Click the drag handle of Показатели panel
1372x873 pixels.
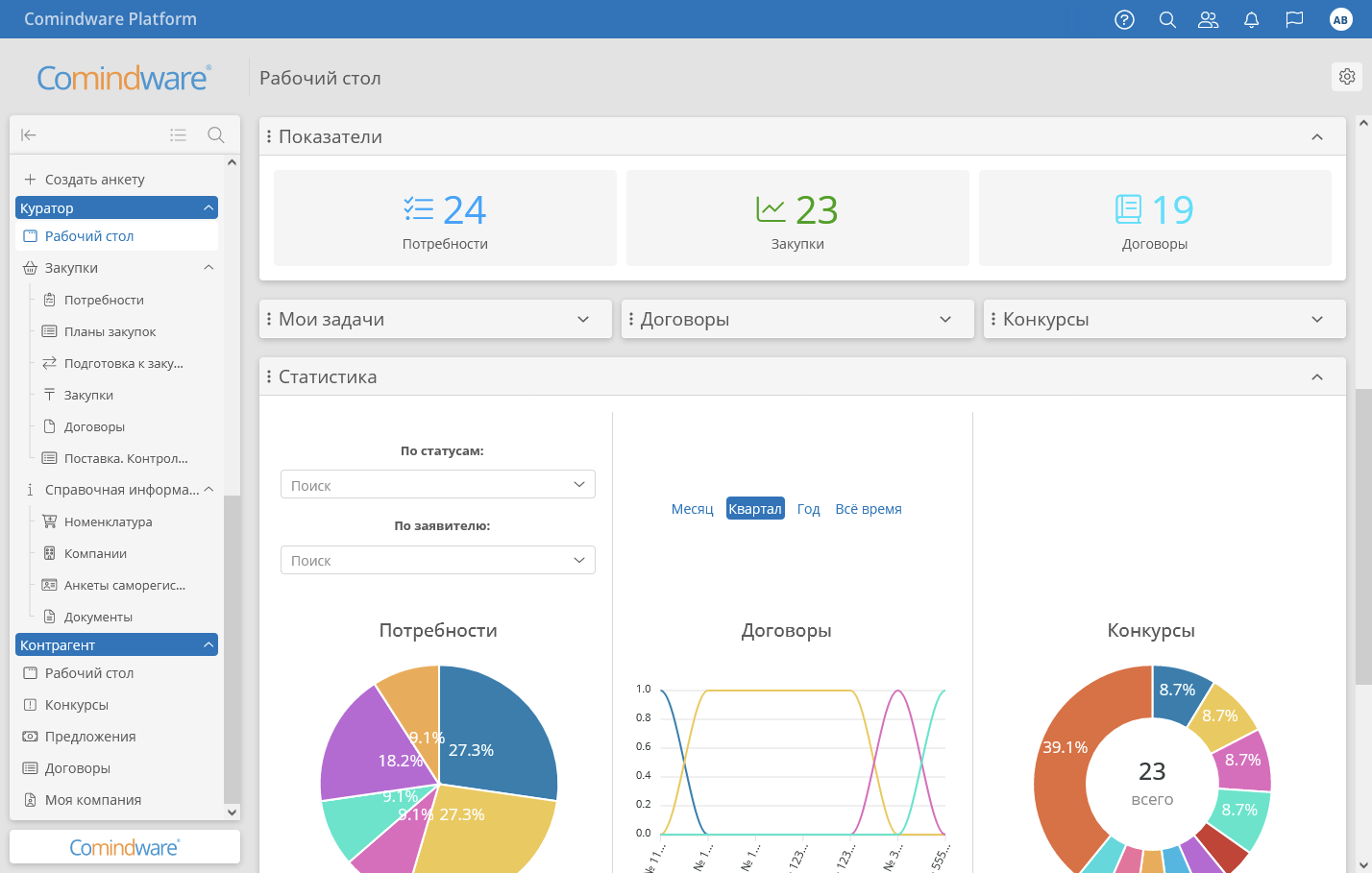point(269,137)
